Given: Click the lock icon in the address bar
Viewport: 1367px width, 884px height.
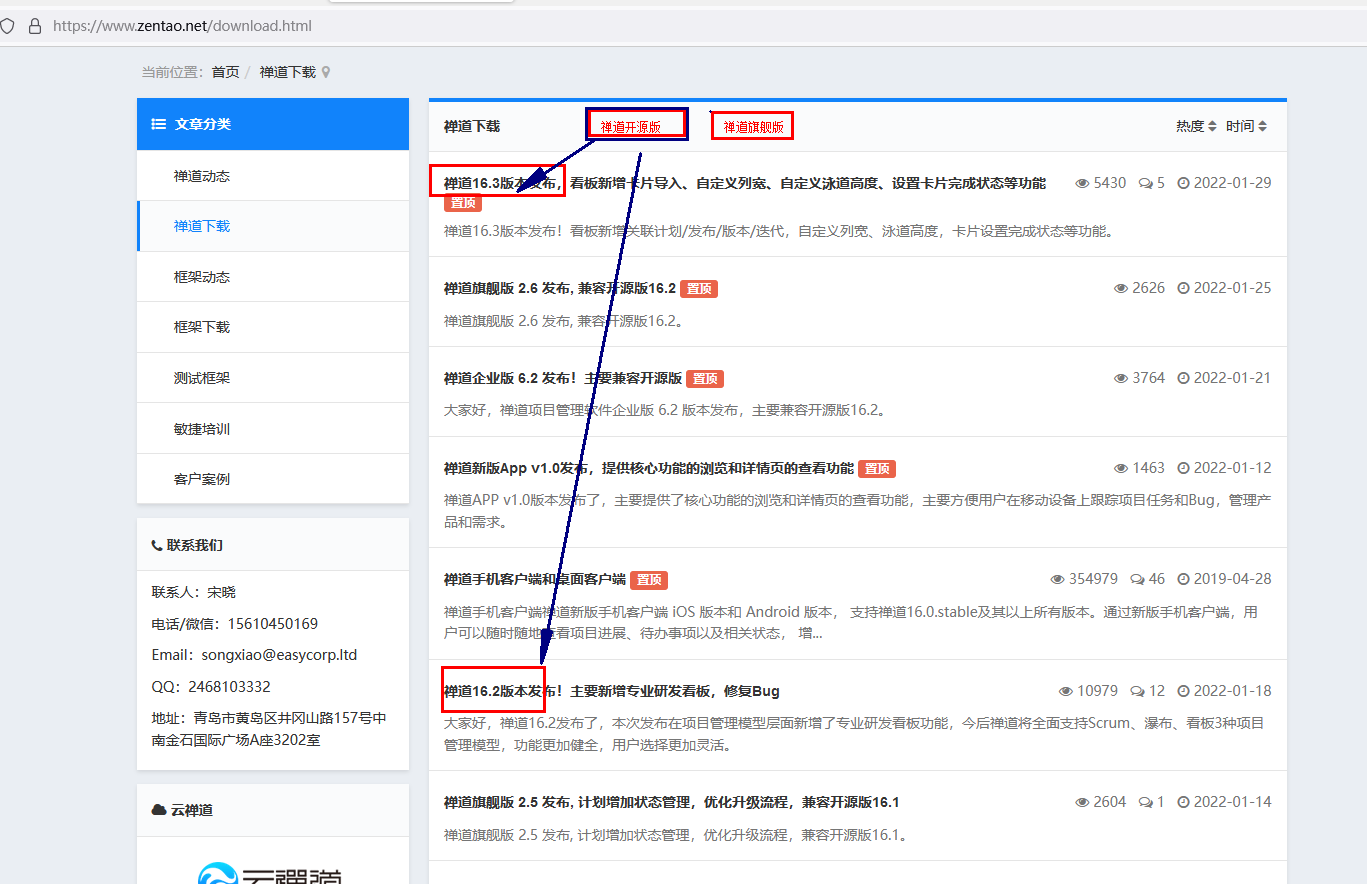Looking at the screenshot, I should 35,26.
